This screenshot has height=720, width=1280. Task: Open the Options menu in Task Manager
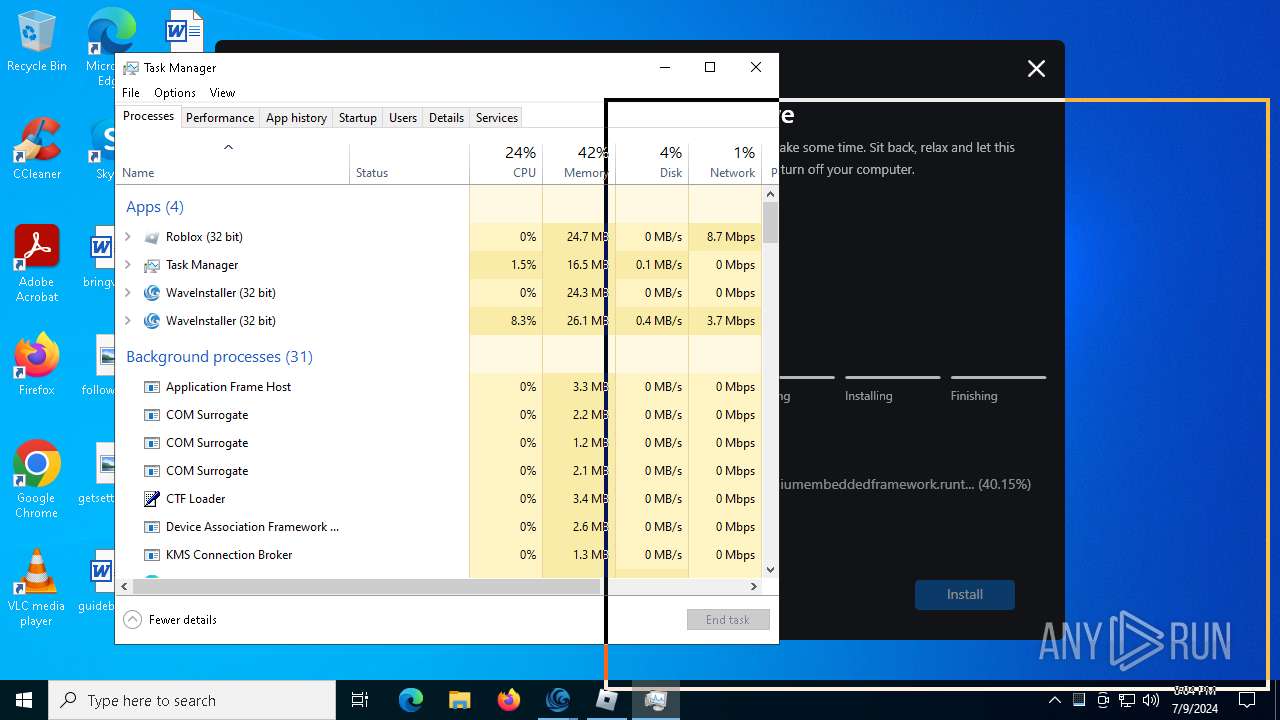click(175, 92)
